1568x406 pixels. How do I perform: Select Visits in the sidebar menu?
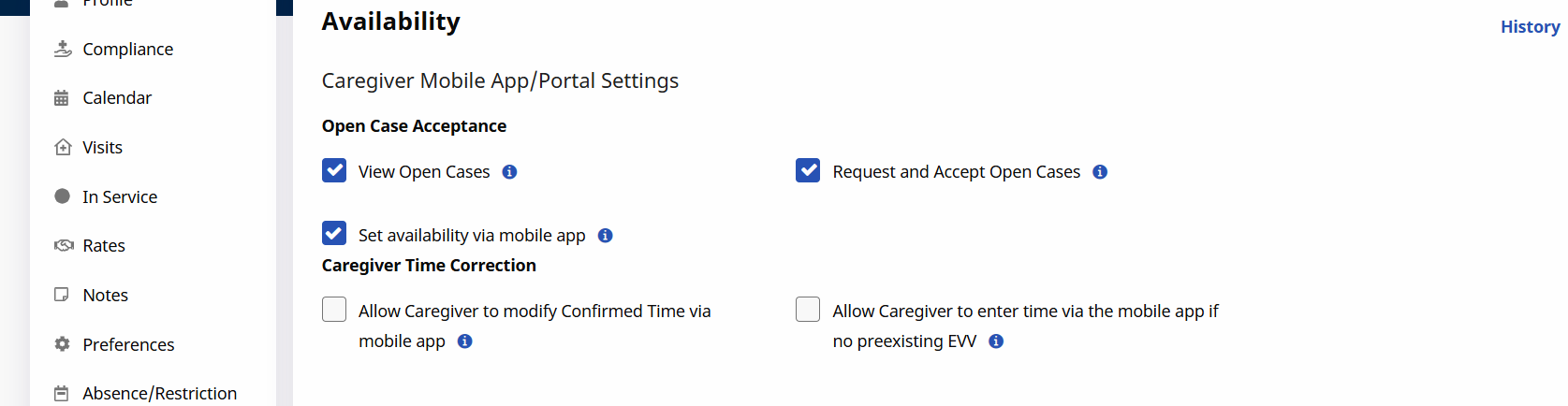102,147
